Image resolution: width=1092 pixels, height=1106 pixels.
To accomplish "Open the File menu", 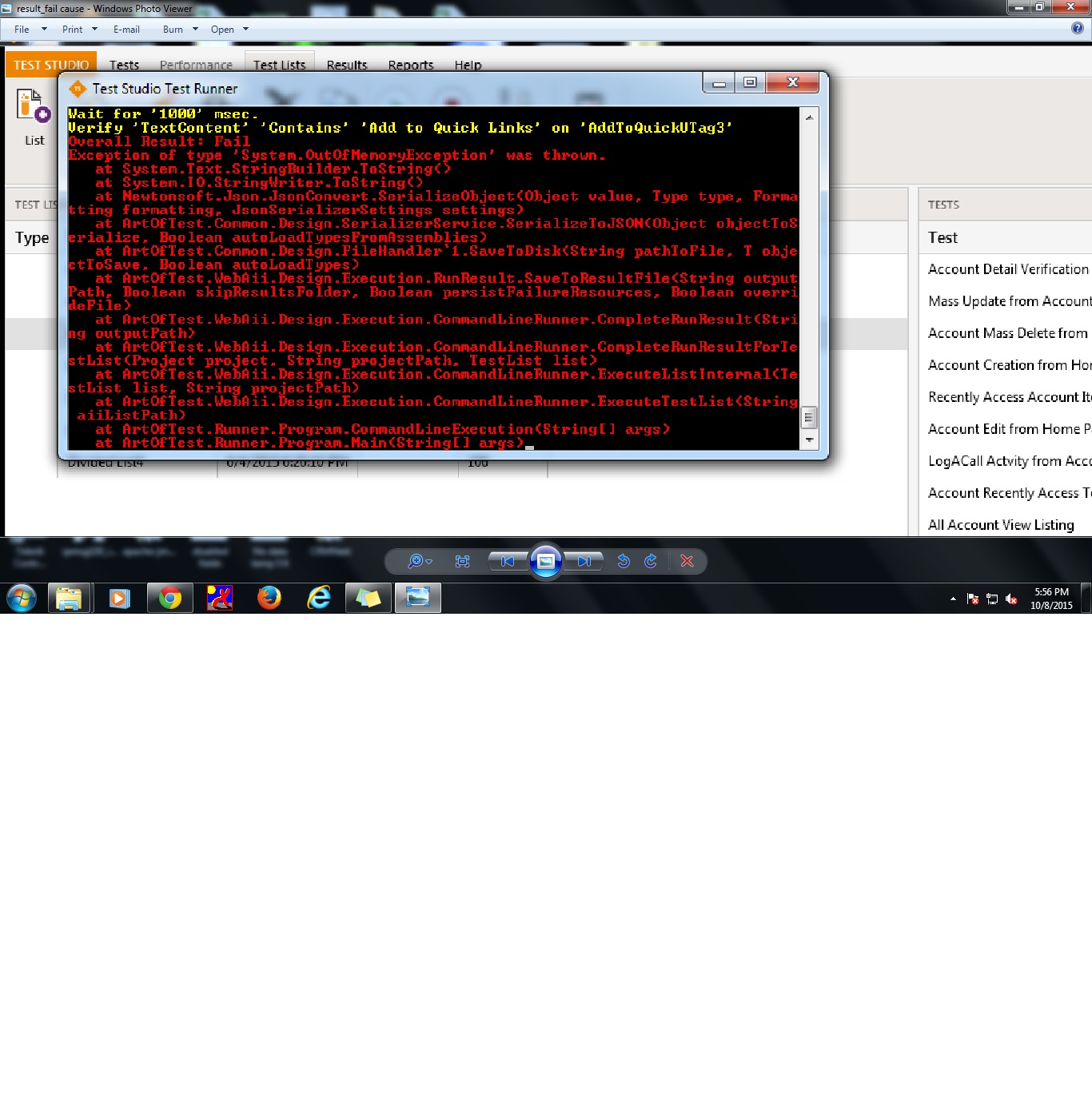I will pyautogui.click(x=22, y=30).
